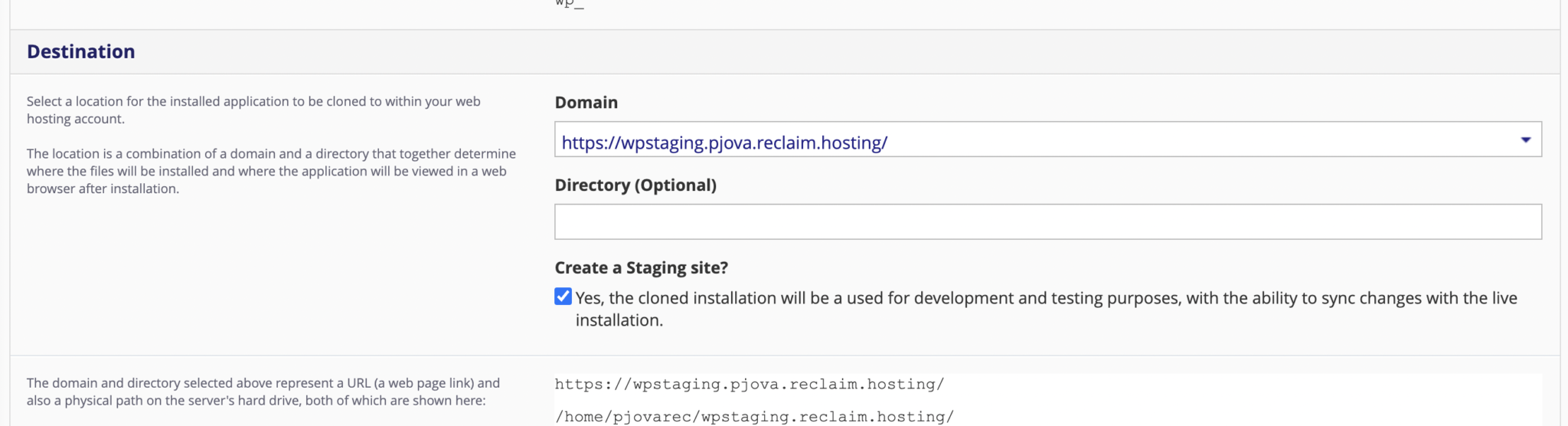The height and width of the screenshot is (426, 1568).
Task: Click 'browser after installation.' description line
Action: click(x=103, y=188)
